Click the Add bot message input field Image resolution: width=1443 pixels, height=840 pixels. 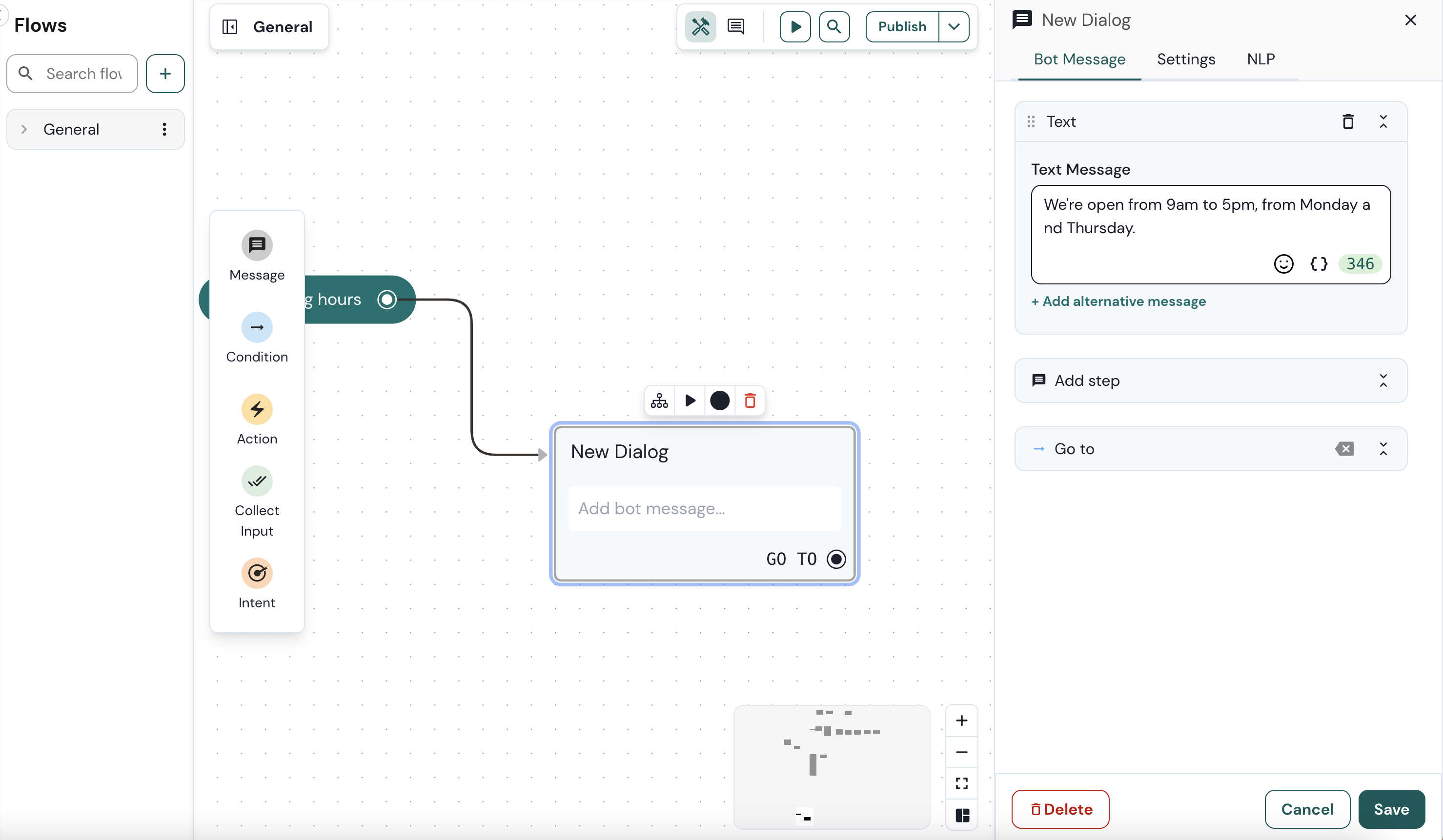tap(704, 508)
